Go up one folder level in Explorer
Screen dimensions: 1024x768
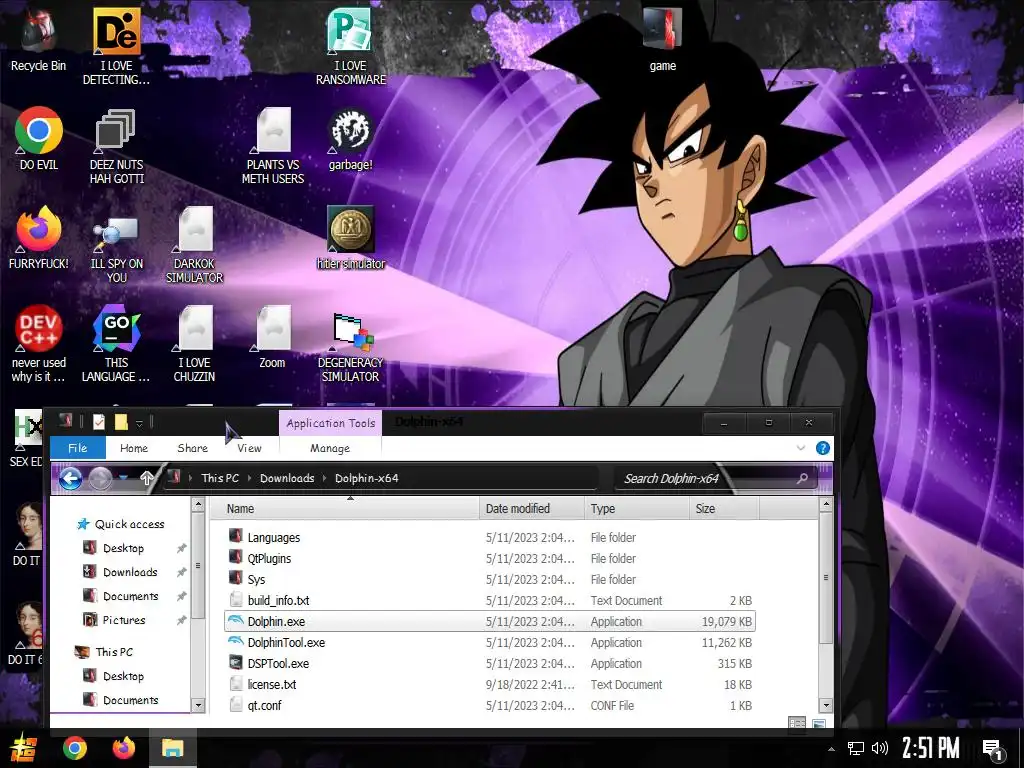[x=146, y=478]
